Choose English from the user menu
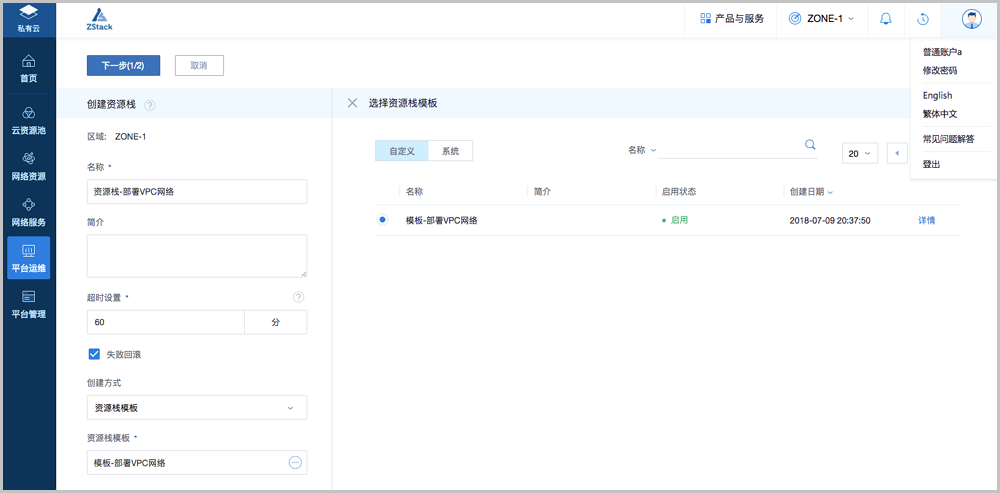Viewport: 1000px width, 493px height. tap(937, 96)
